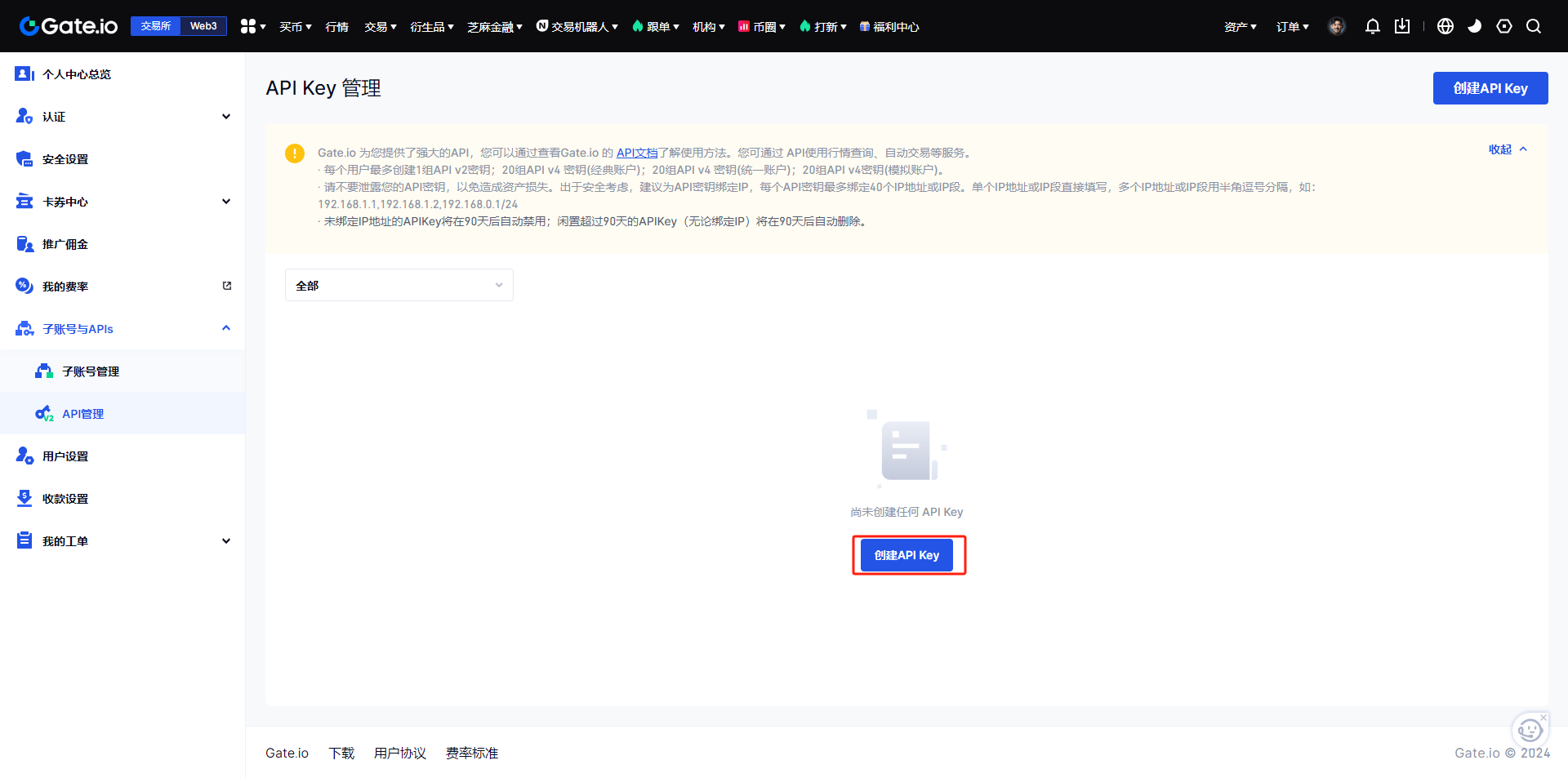Viewport: 1568px width, 778px height.
Task: Open the notifications bell icon
Action: [x=1373, y=26]
